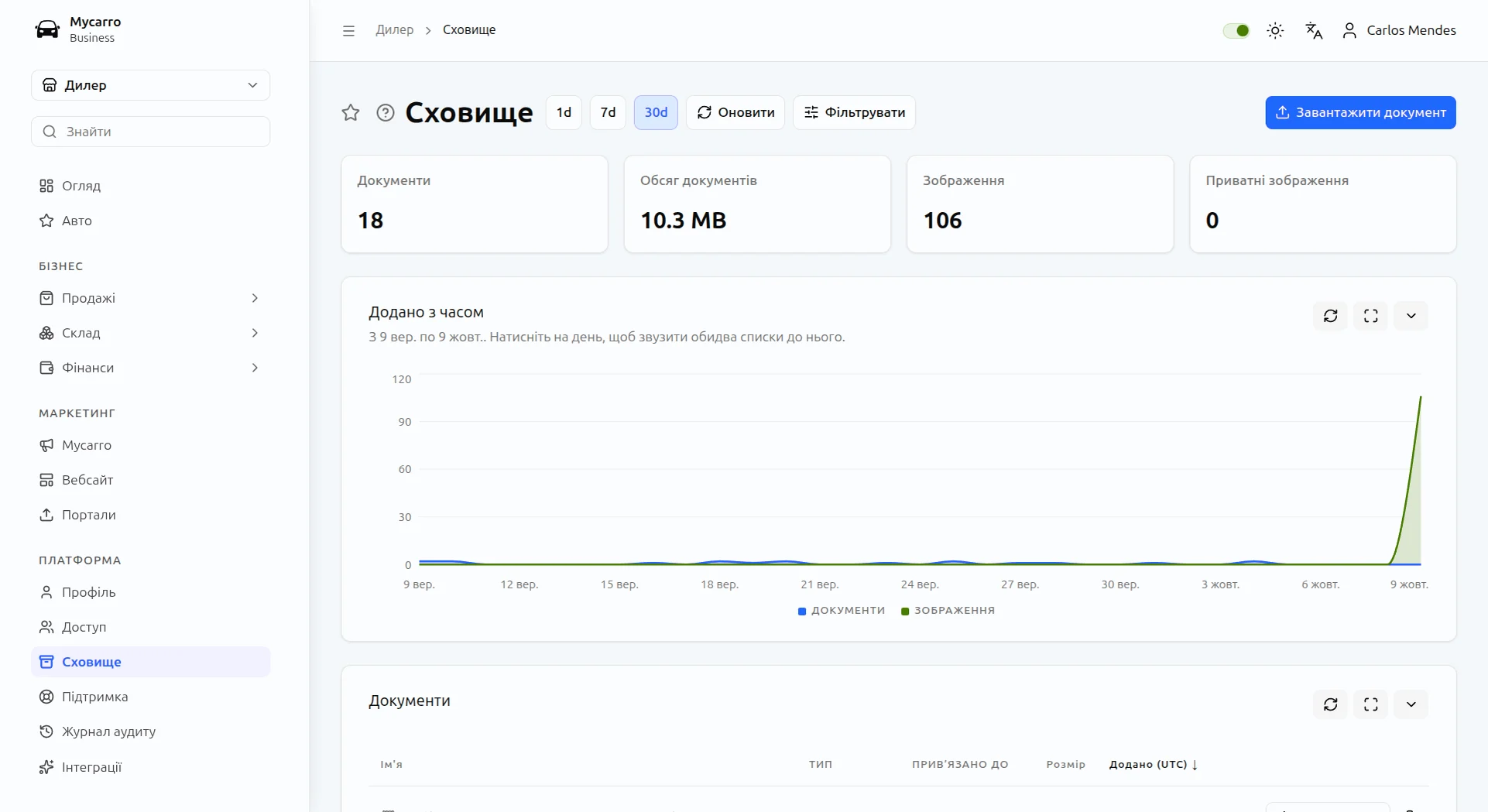Select the 30d time range
The height and width of the screenshot is (812, 1488).
657,113
